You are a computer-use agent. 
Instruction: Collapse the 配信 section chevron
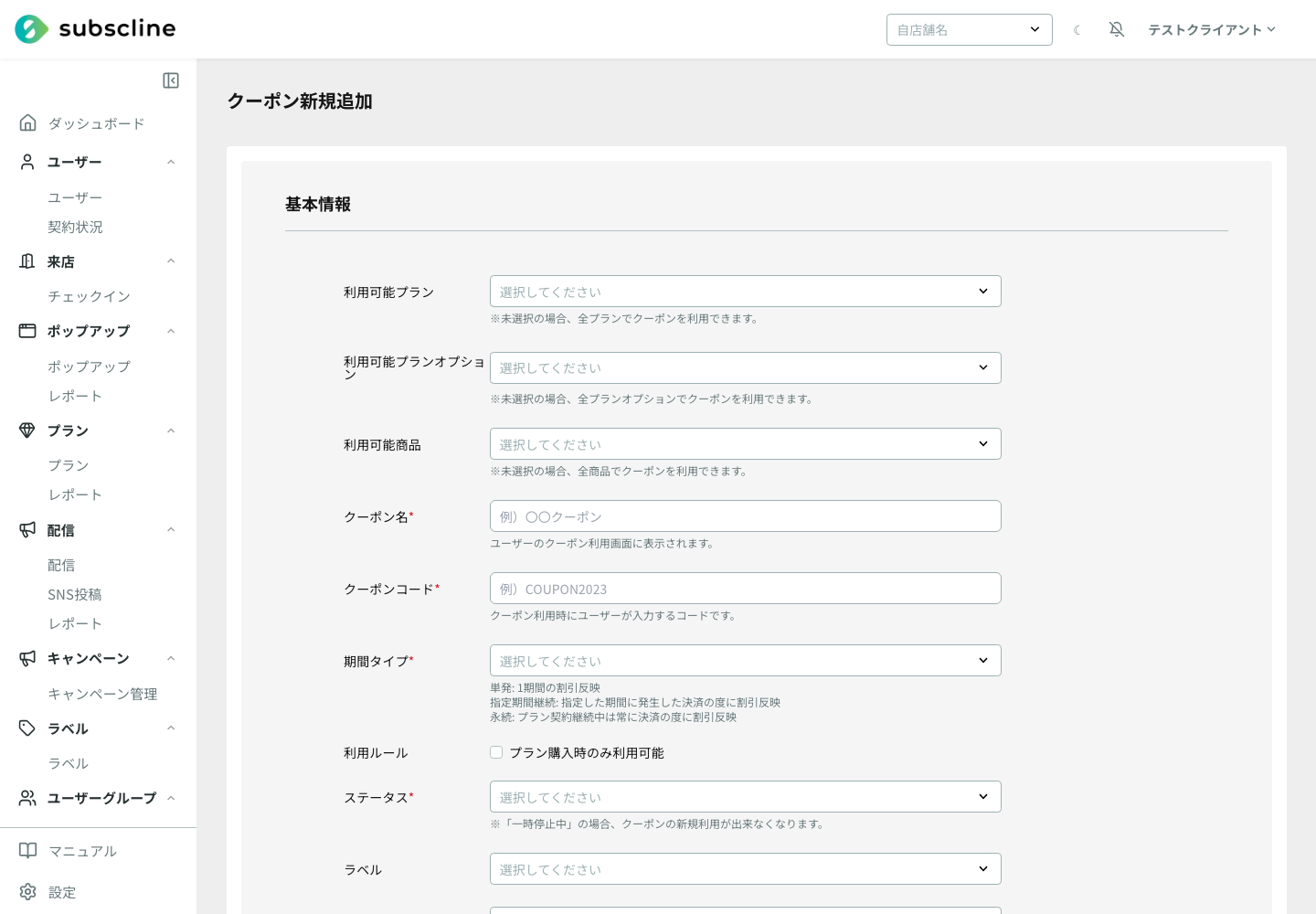pyautogui.click(x=171, y=530)
